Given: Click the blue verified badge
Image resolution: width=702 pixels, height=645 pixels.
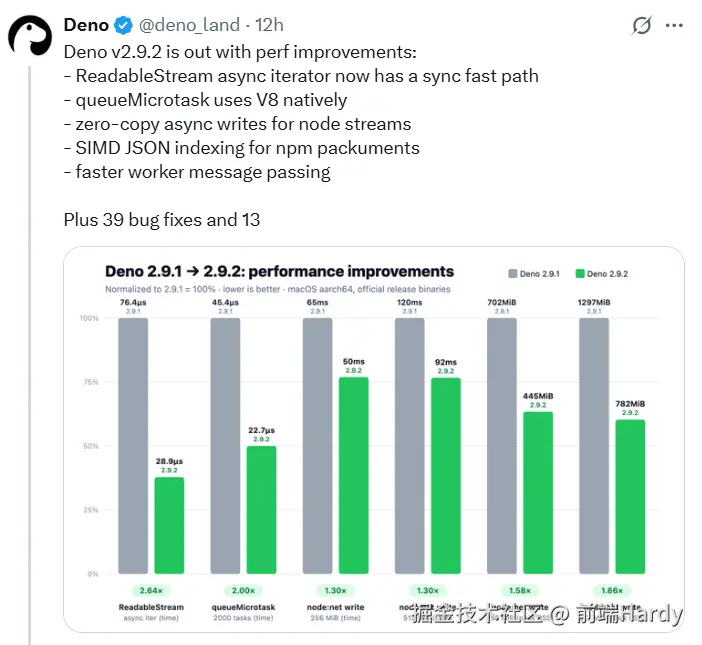Looking at the screenshot, I should 123,25.
